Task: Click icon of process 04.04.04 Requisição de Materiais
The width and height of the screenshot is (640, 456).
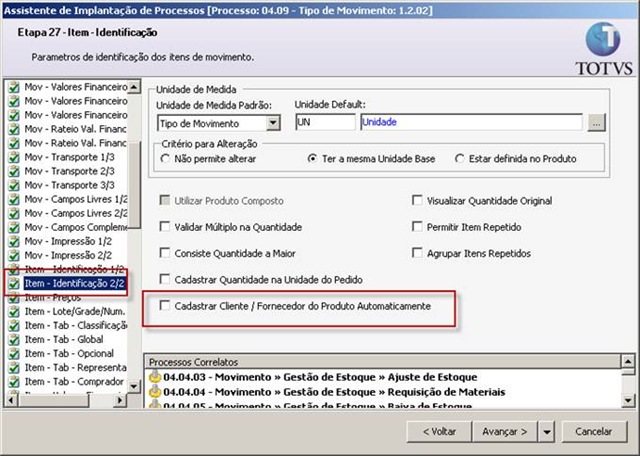Action: click(x=155, y=392)
